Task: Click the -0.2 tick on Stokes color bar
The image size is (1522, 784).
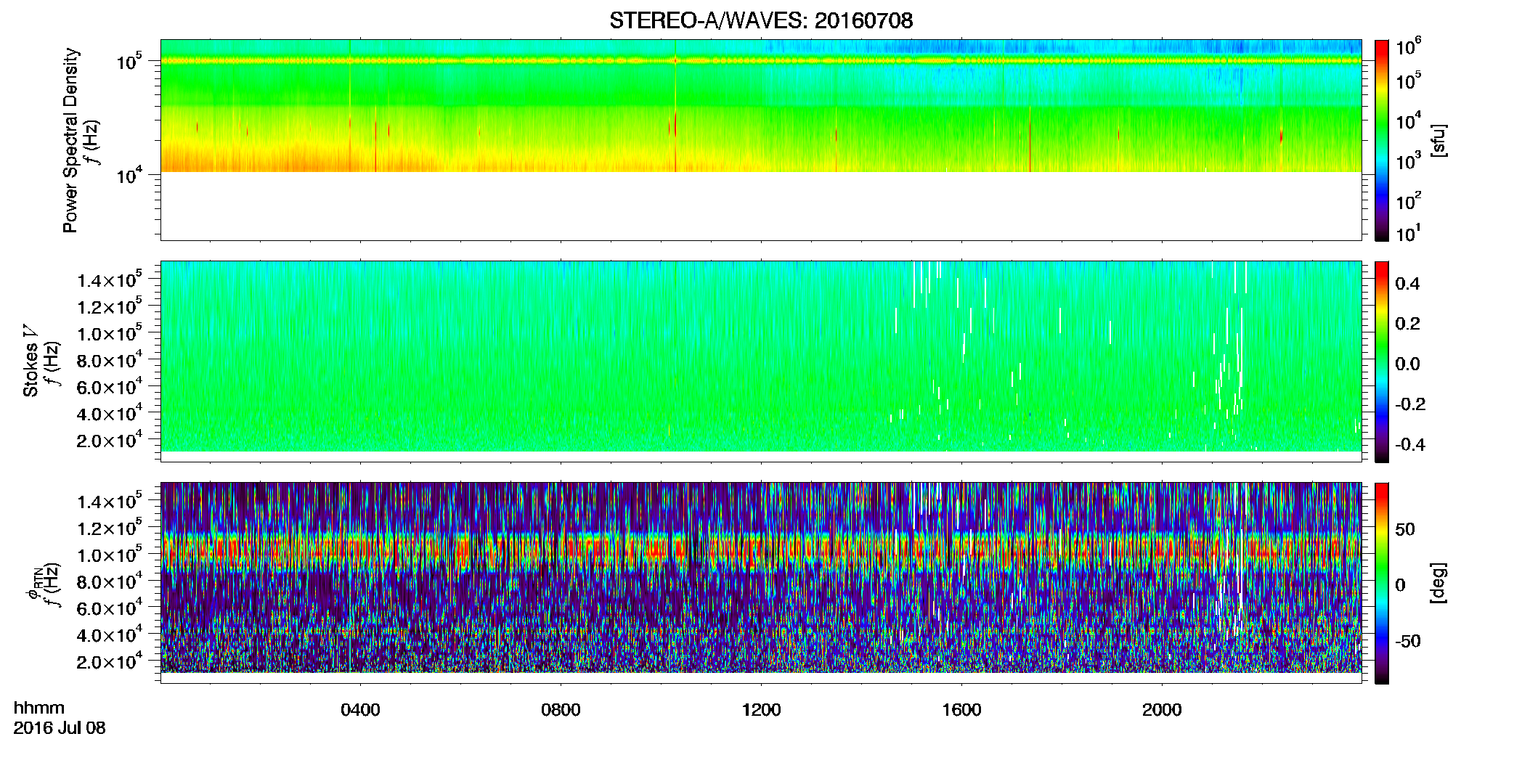Action: [1410, 404]
